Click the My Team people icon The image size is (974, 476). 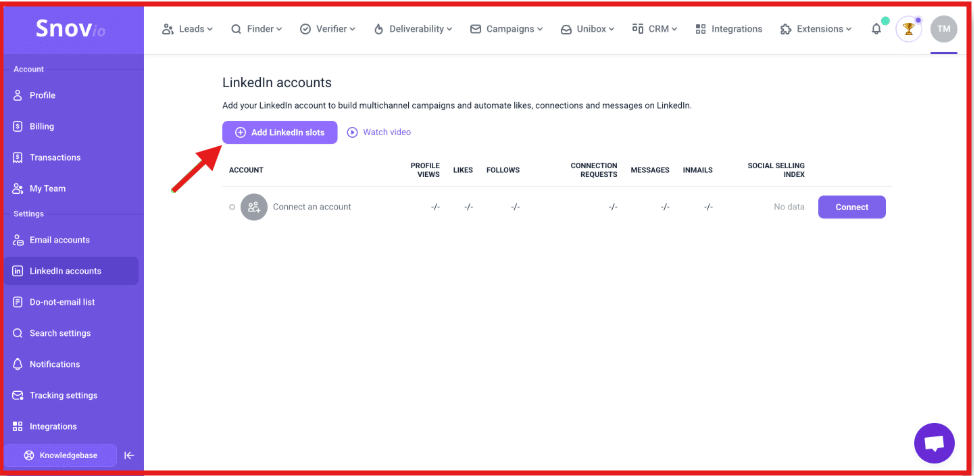18,188
